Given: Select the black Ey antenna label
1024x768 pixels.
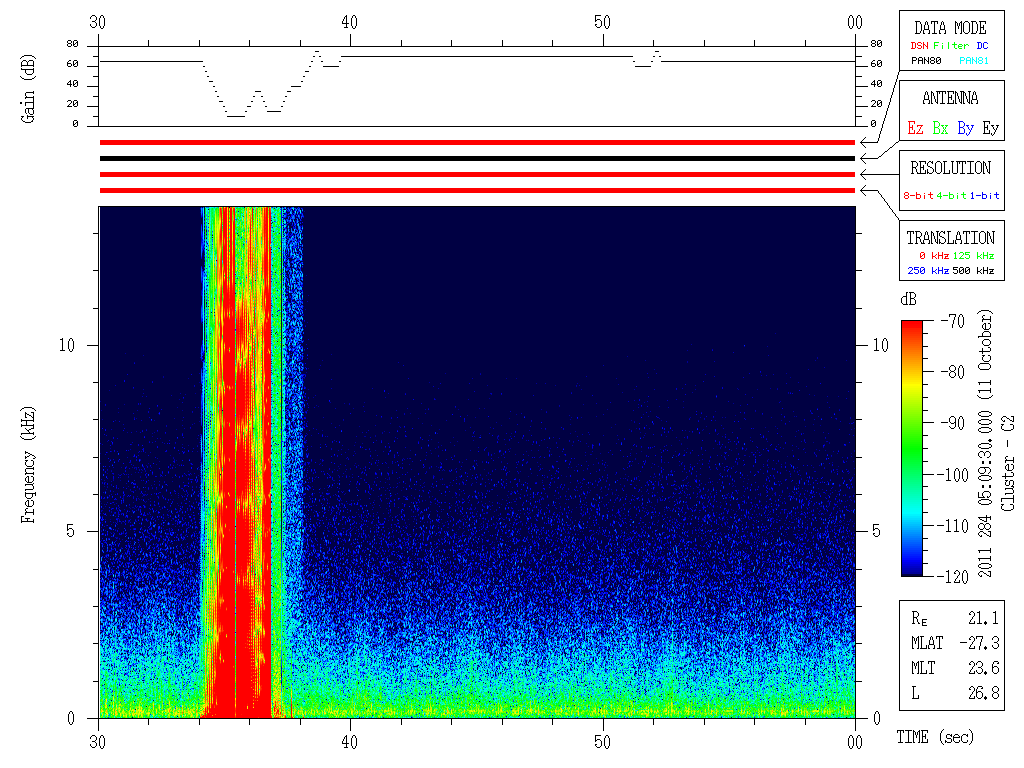Looking at the screenshot, I should [x=991, y=128].
